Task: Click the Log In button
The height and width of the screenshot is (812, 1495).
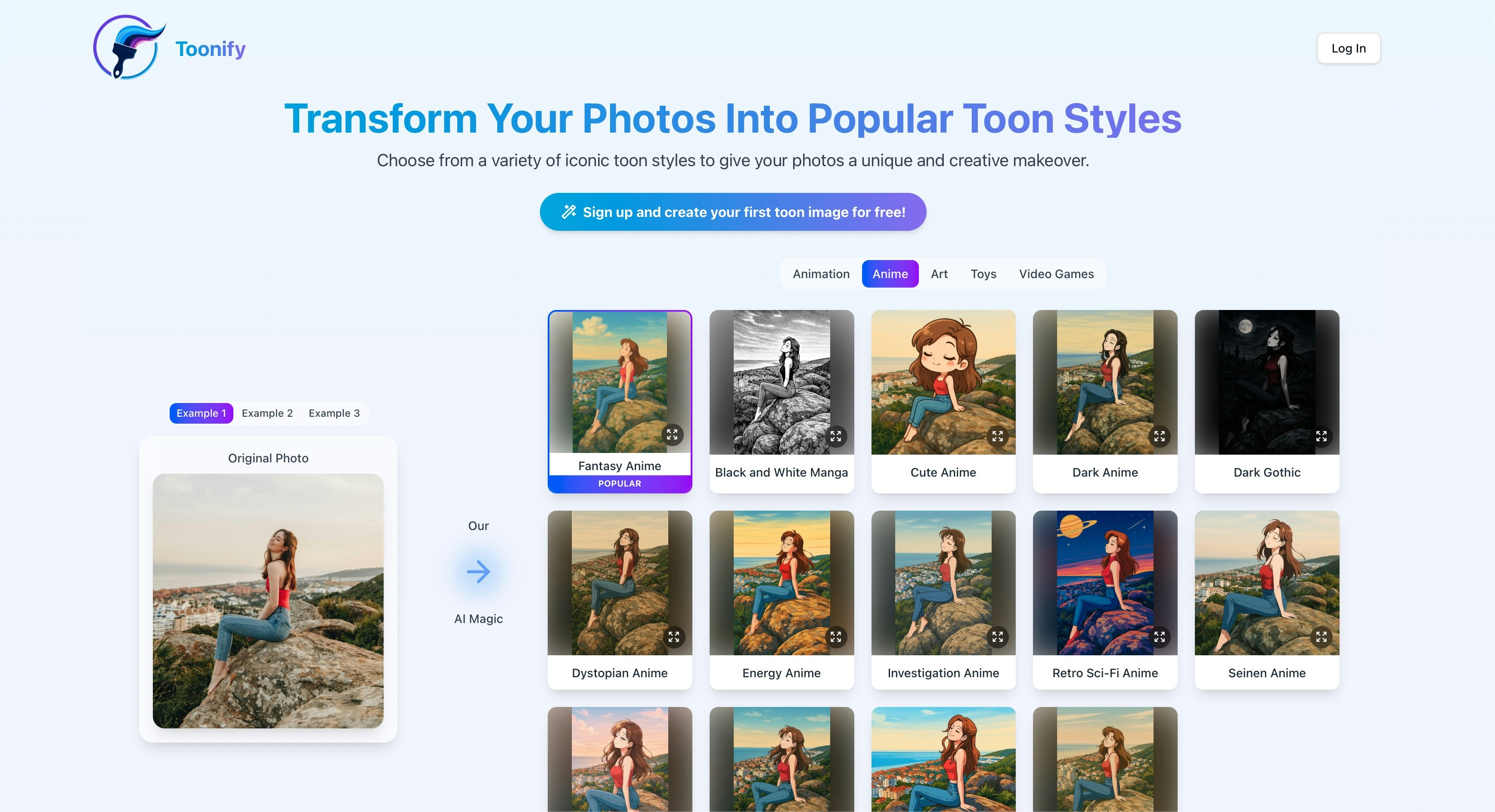Action: pyautogui.click(x=1348, y=49)
